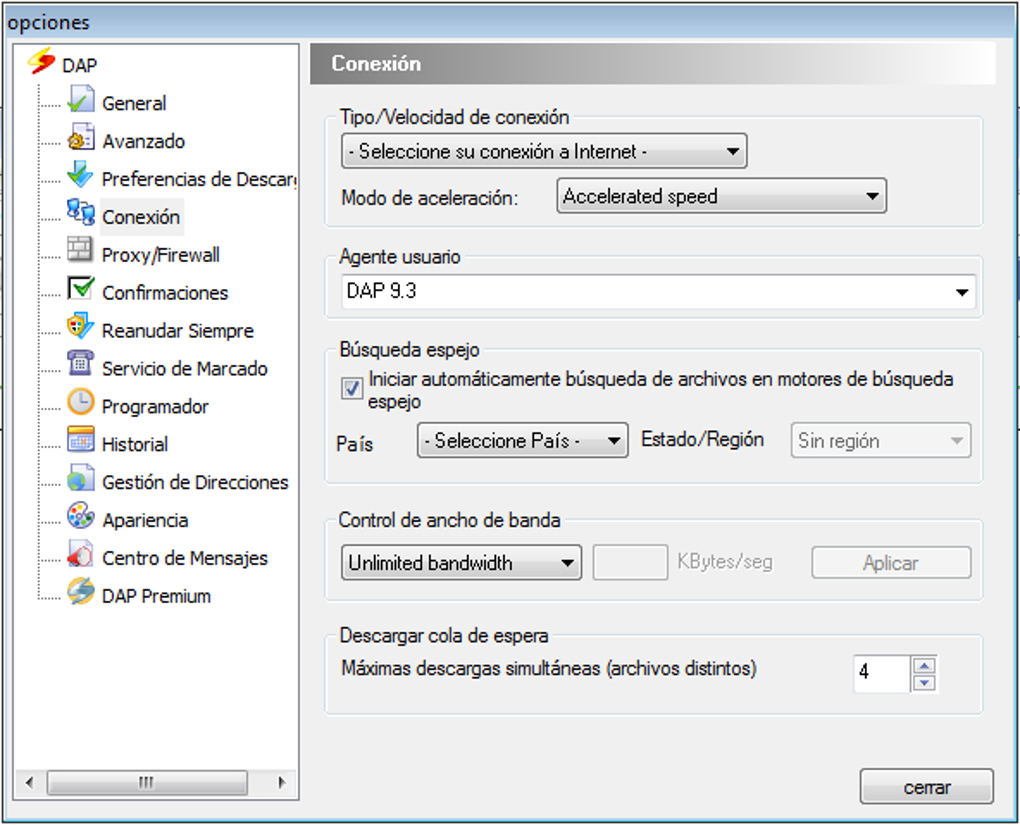This screenshot has width=1020, height=825.
Task: Open the Estado/Región dropdown
Action: (x=881, y=440)
